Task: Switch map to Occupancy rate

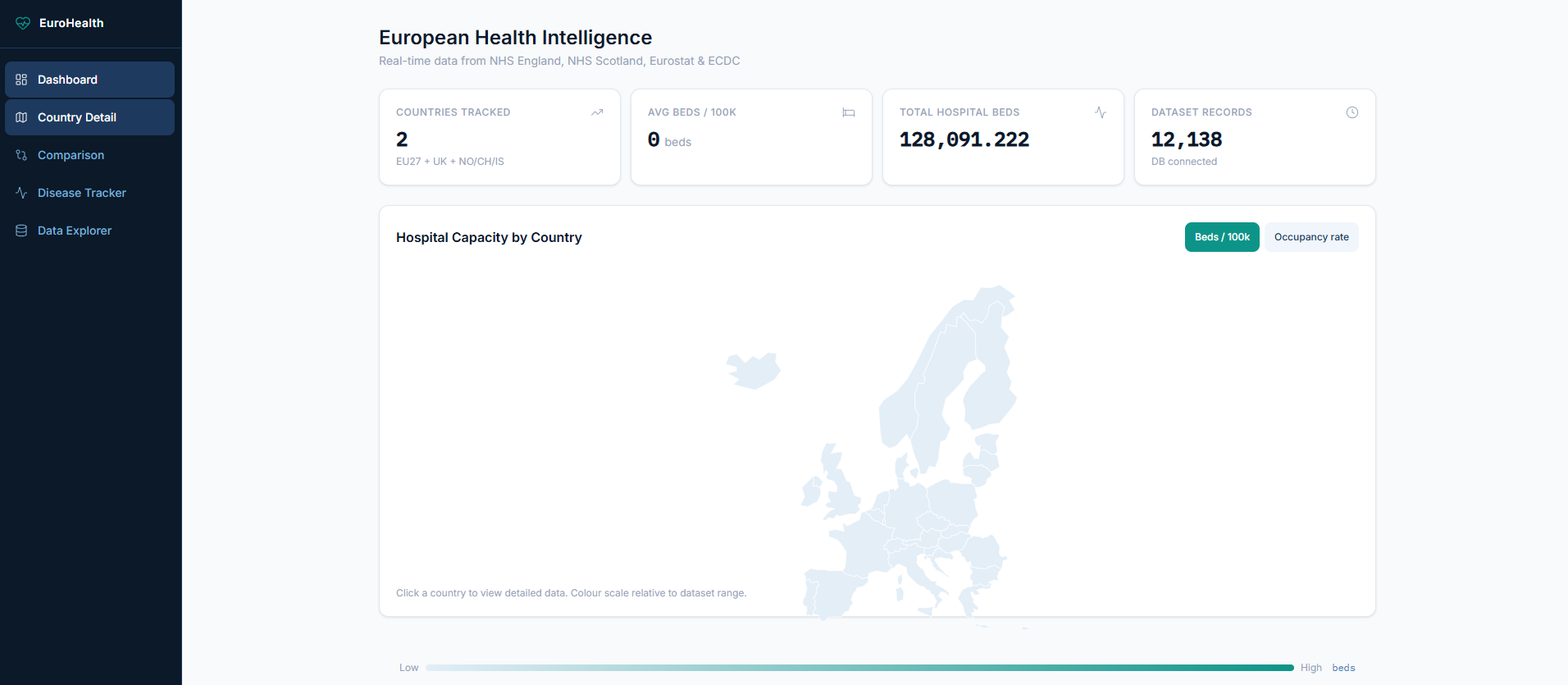Action: click(x=1311, y=237)
